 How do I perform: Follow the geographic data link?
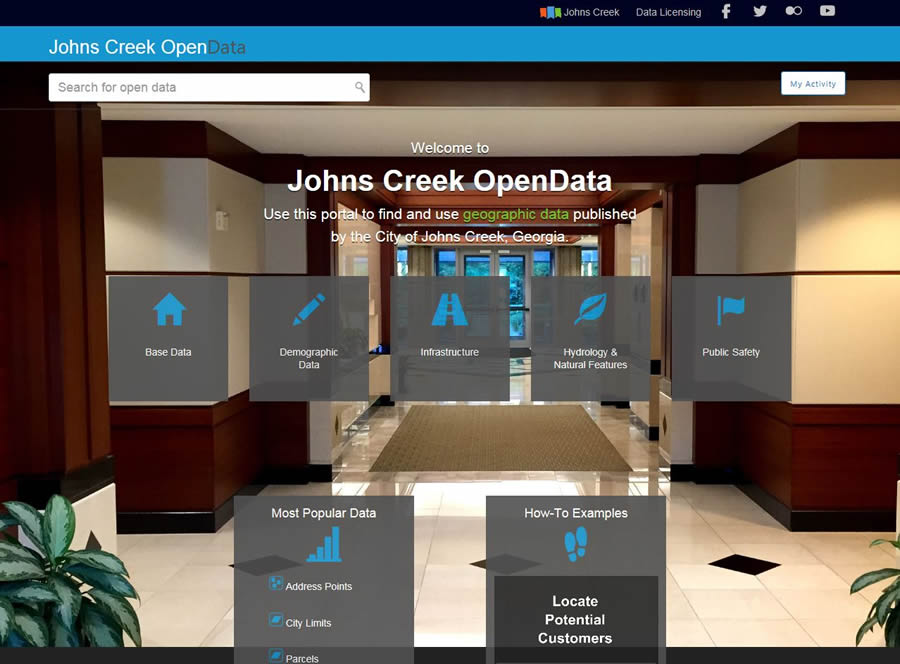click(x=517, y=214)
